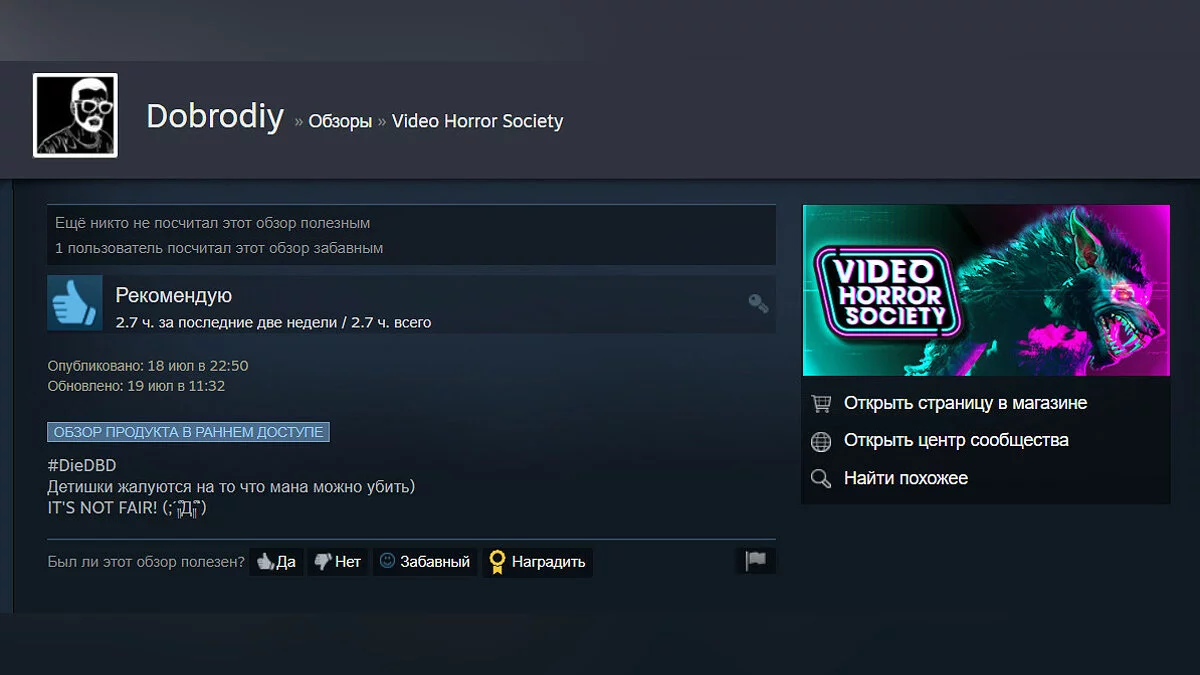Go to Обзоры breadcrumb link
Image resolution: width=1200 pixels, height=675 pixels.
340,121
